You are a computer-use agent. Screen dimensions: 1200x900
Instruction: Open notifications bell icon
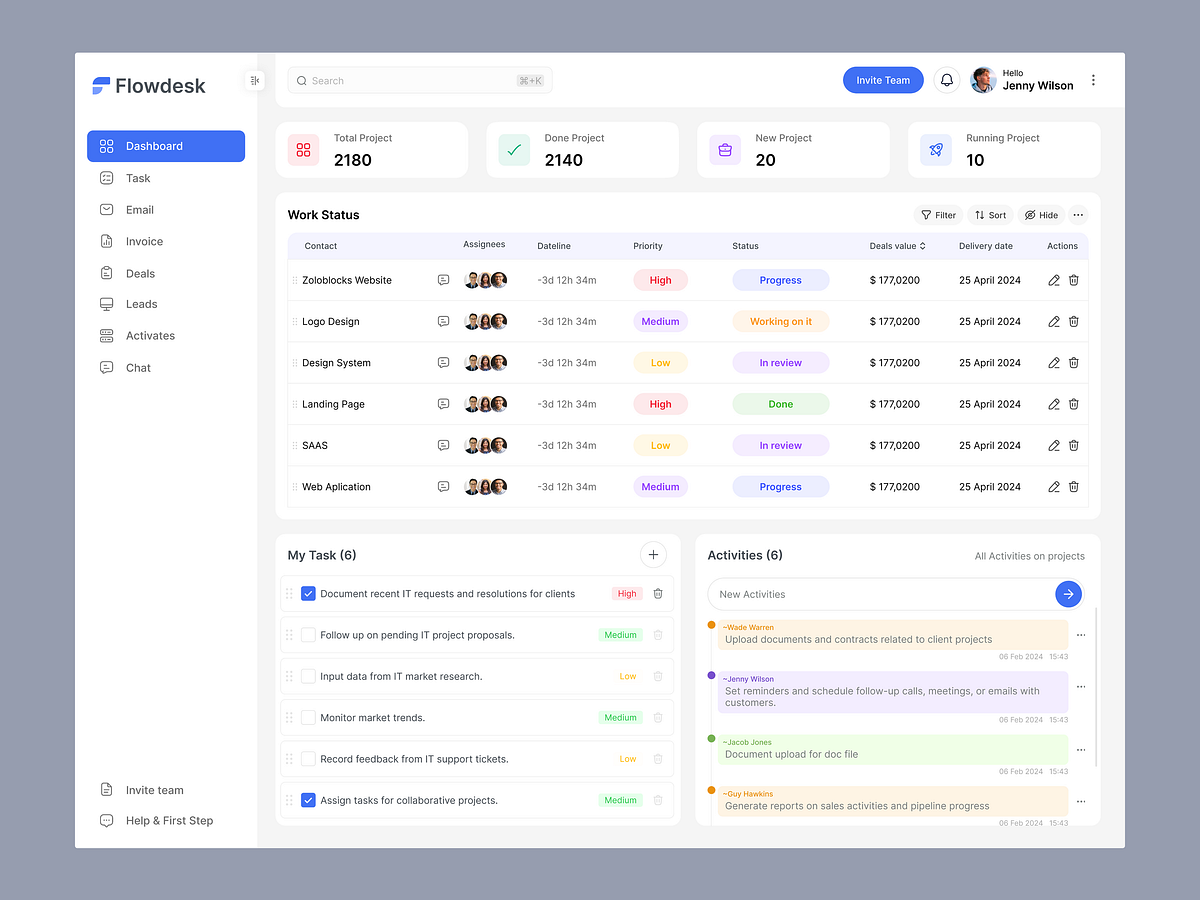pyautogui.click(x=947, y=80)
